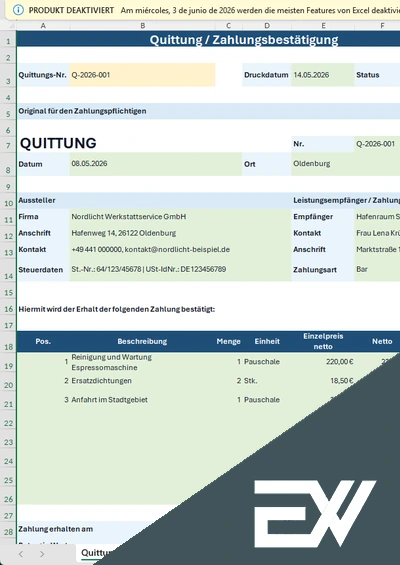The image size is (400, 565).
Task: Click the 'Netto' table header
Action: (x=377, y=342)
